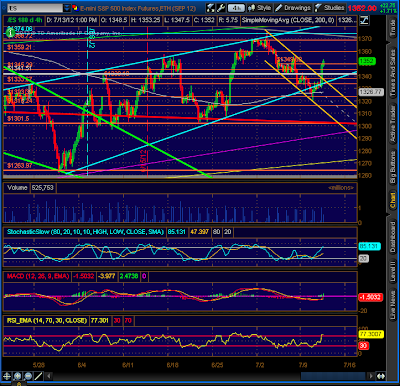Screen dimensions: 400x386
Task: Toggle the 4h timeframe button
Action: 236,8
